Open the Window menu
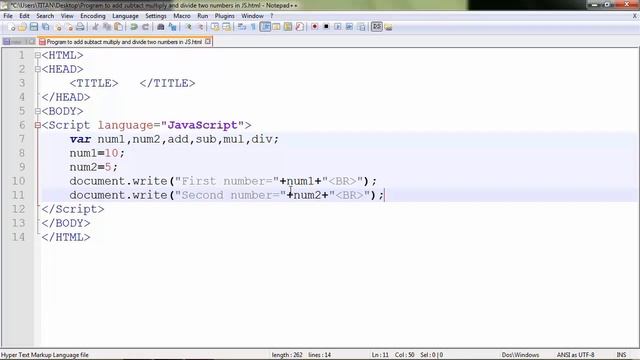The image size is (640, 360). tap(252, 16)
